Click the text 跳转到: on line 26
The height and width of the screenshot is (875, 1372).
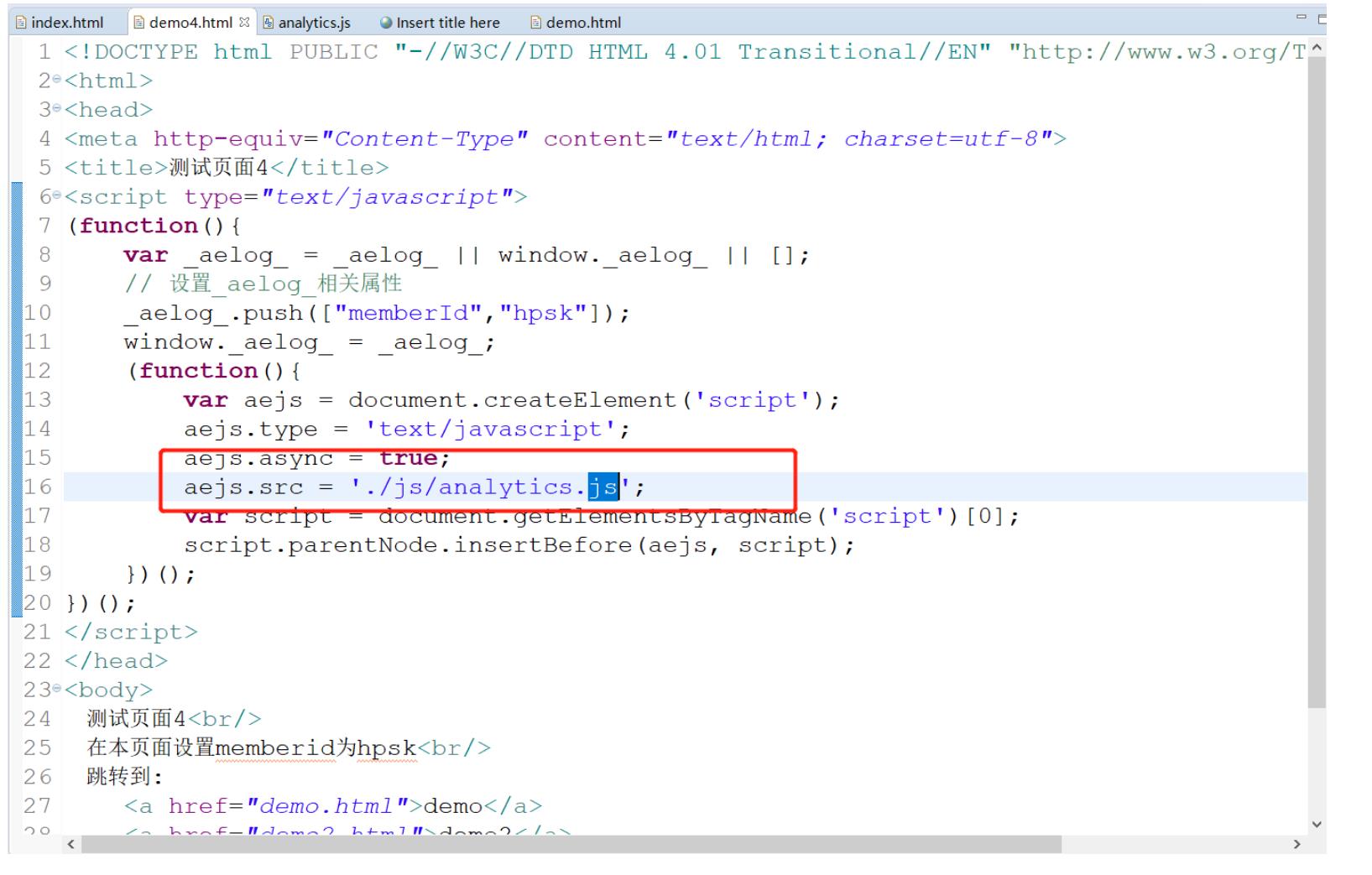pos(124,777)
